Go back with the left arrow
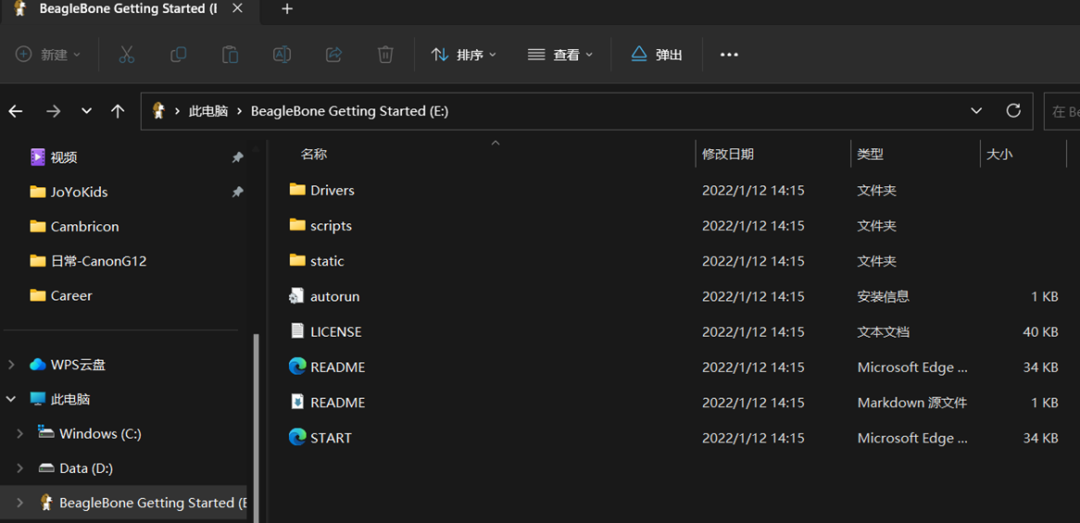 [x=15, y=111]
